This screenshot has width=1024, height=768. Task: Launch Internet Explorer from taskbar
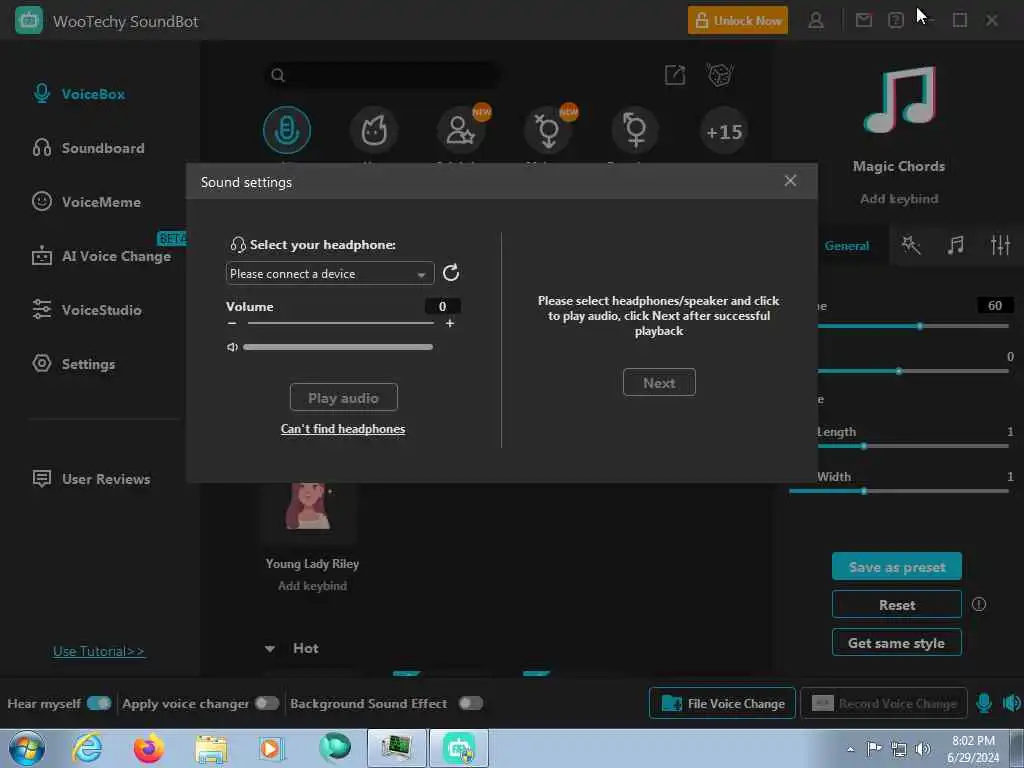pos(87,748)
